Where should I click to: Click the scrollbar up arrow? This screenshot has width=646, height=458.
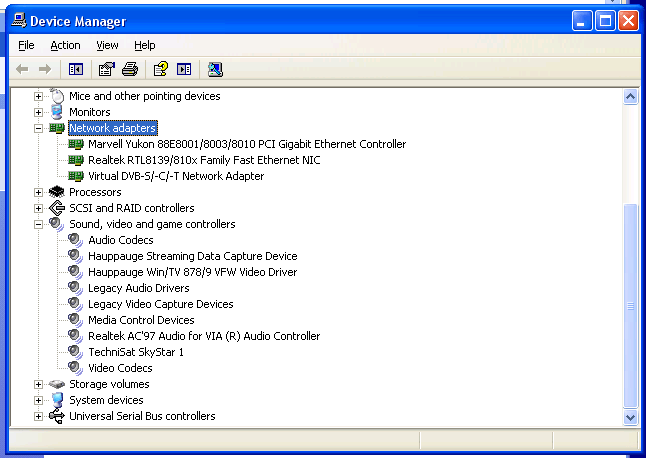tap(630, 97)
